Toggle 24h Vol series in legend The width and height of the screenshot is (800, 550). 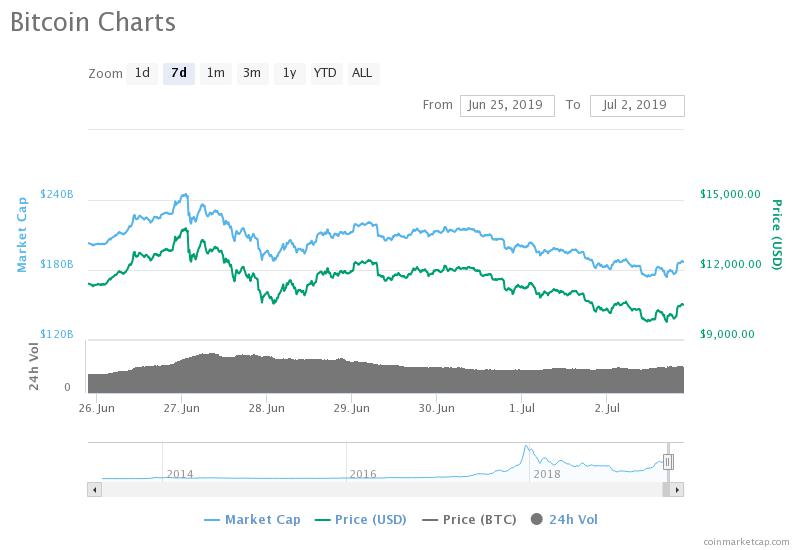pos(564,520)
